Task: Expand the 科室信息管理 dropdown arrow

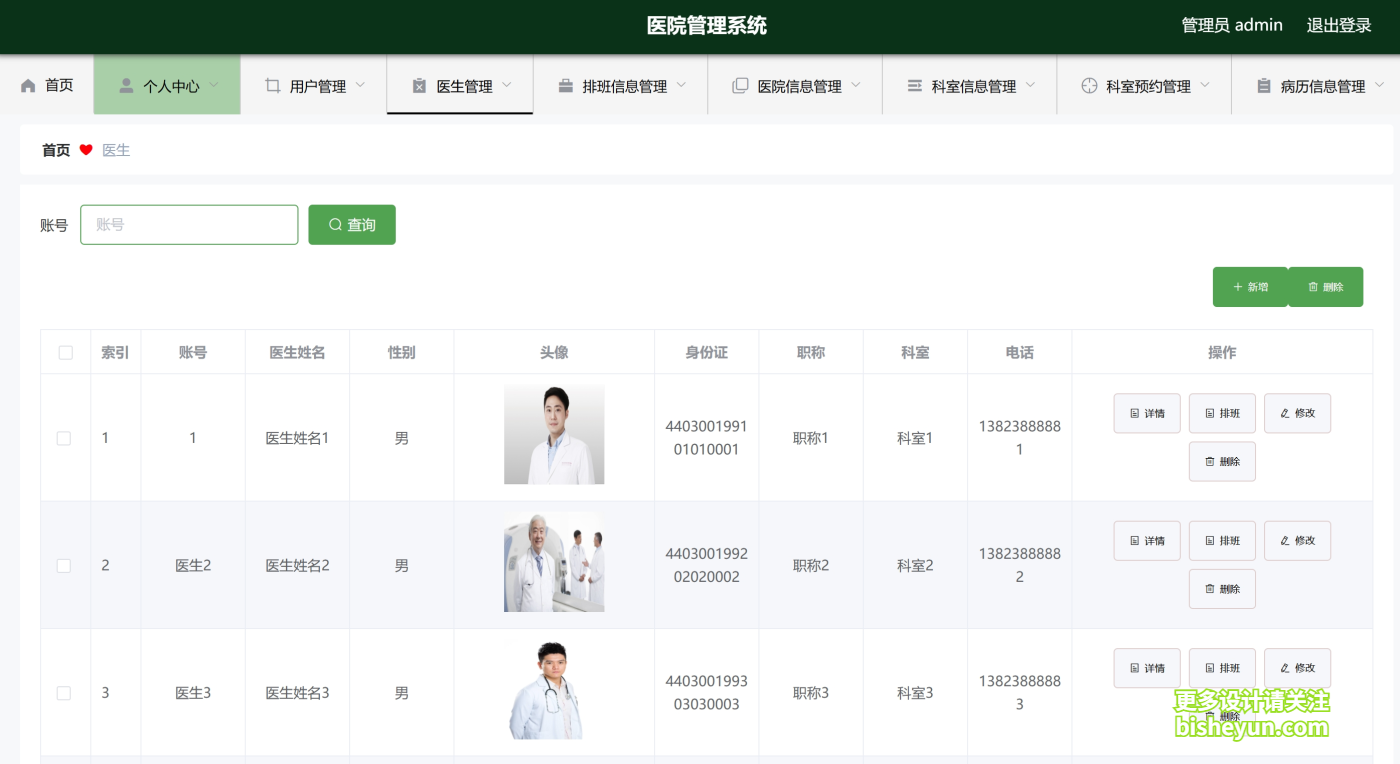Action: click(x=1030, y=85)
